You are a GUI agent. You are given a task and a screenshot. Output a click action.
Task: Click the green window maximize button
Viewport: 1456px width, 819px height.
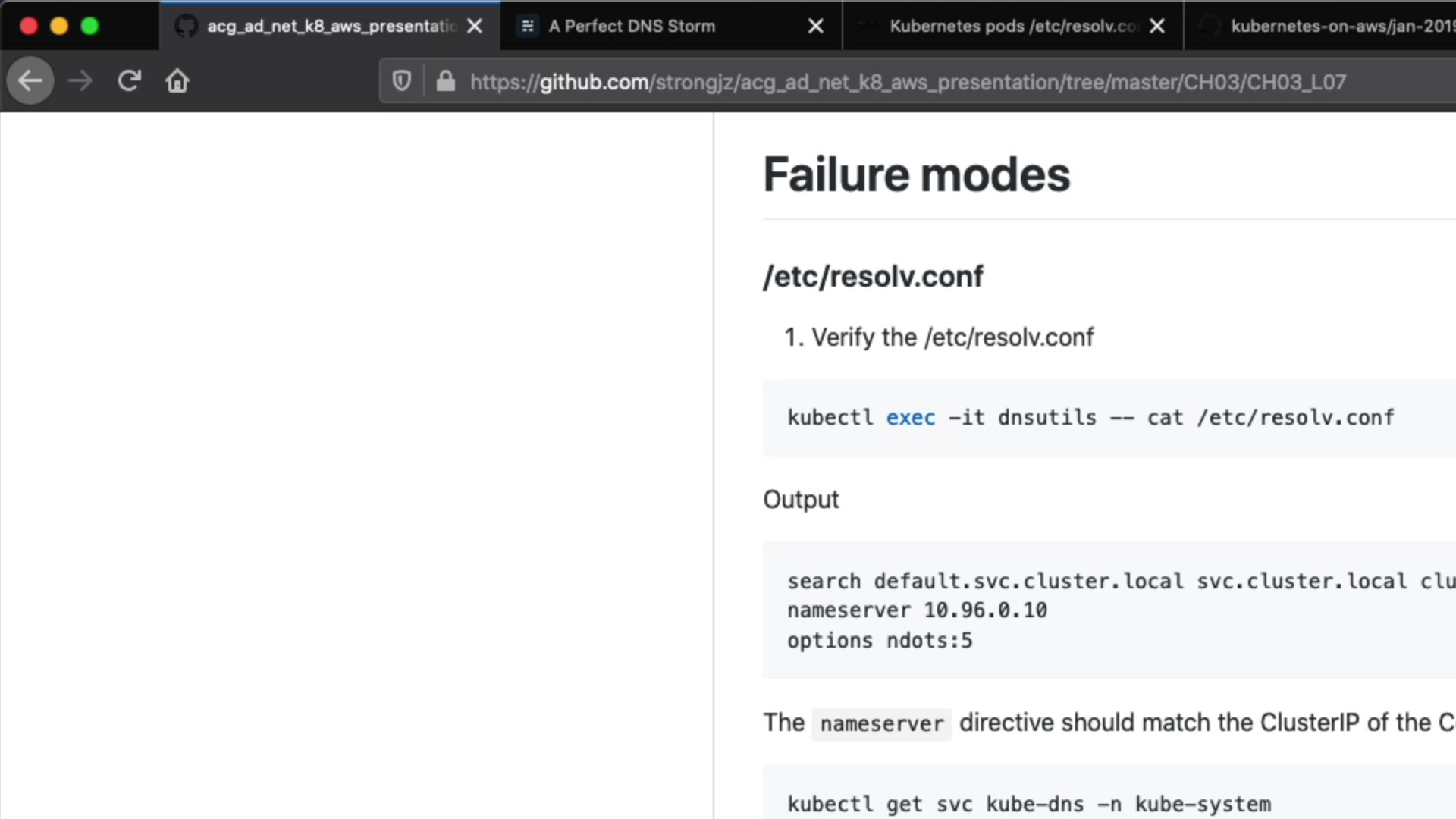89,27
